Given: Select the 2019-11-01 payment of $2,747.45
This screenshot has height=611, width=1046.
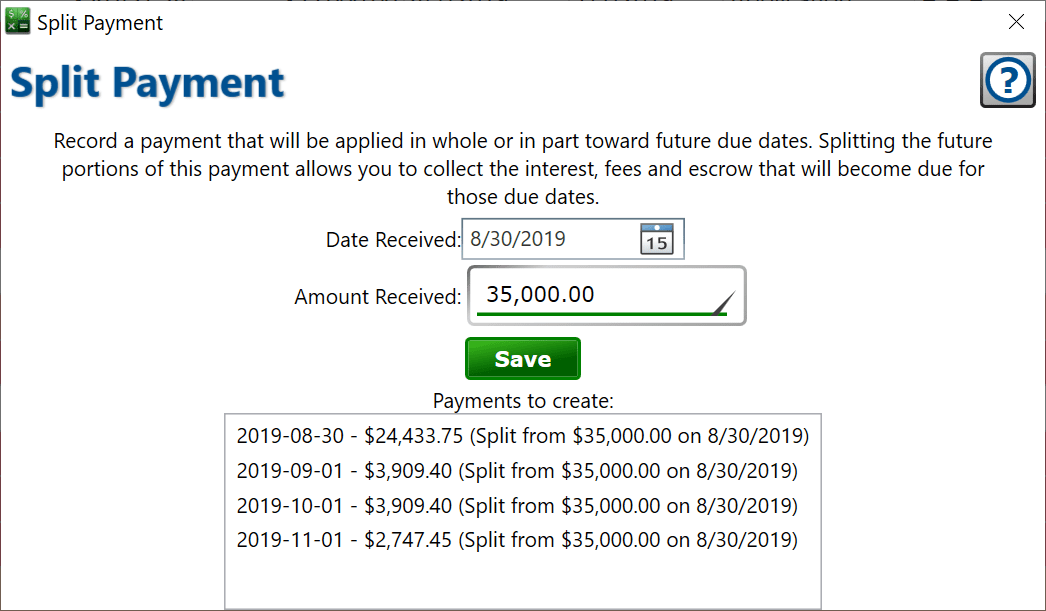Looking at the screenshot, I should pos(516,539).
